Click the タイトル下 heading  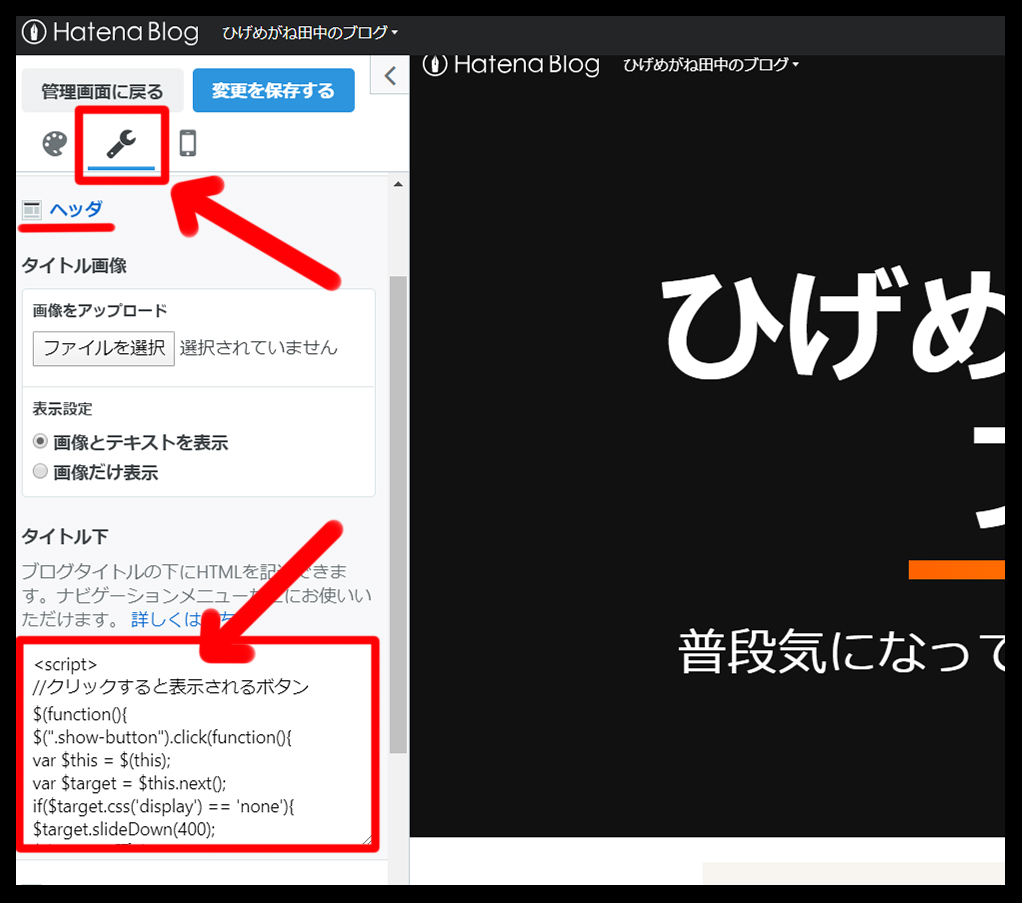(65, 537)
